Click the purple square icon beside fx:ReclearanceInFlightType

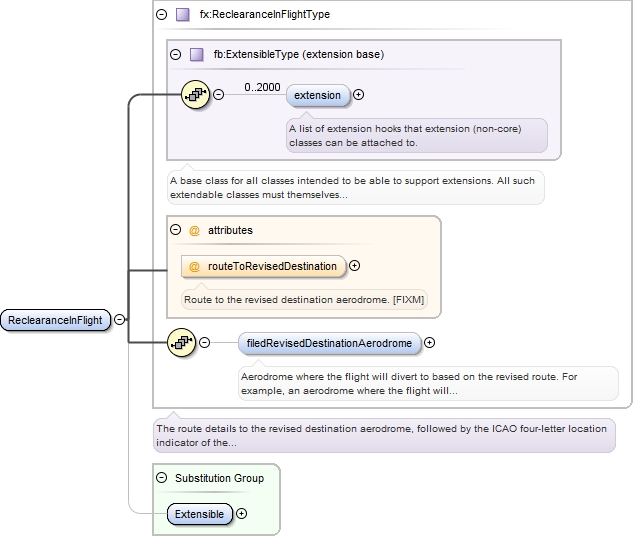(182, 15)
